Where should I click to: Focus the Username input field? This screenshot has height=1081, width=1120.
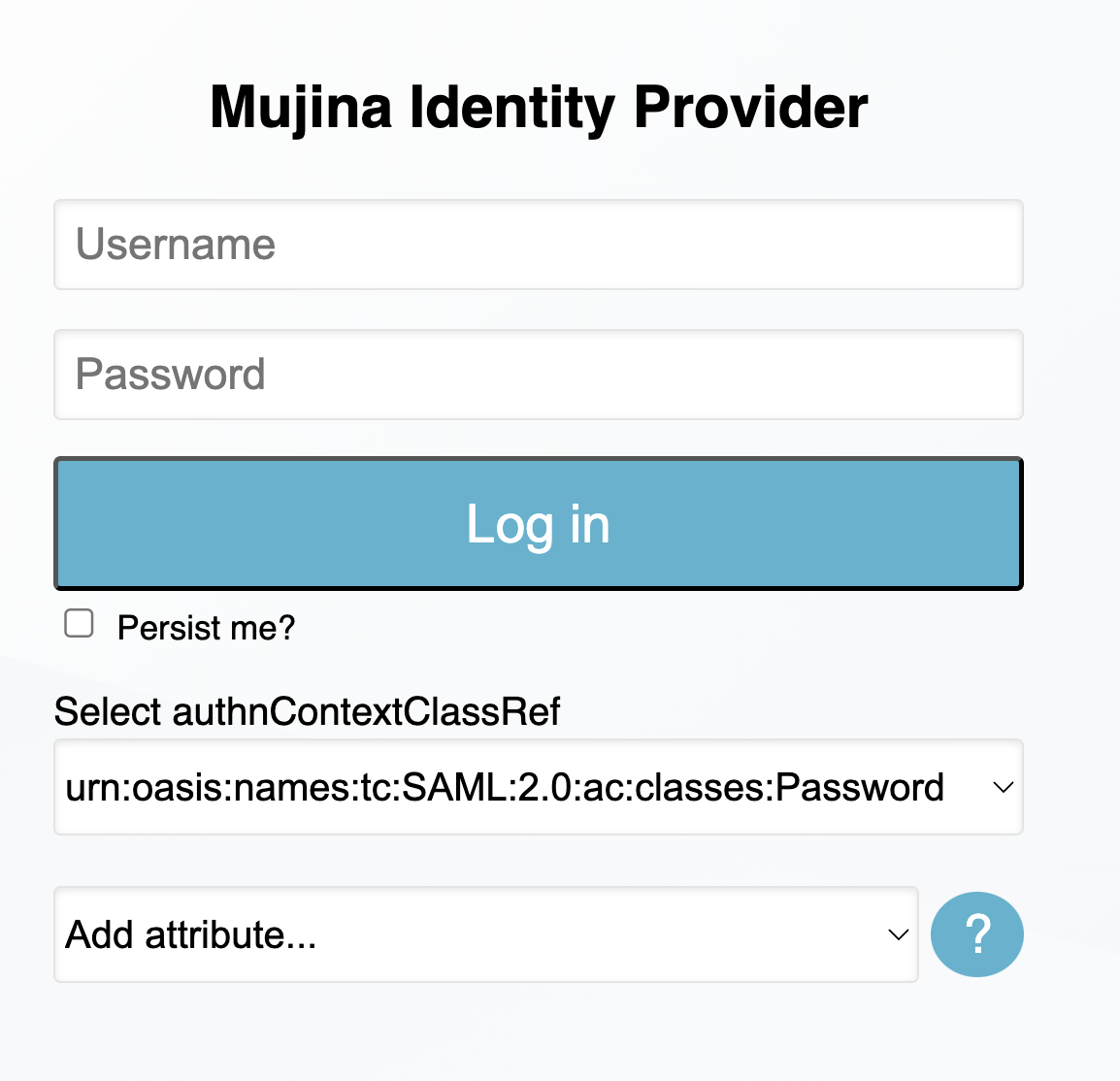coord(538,245)
